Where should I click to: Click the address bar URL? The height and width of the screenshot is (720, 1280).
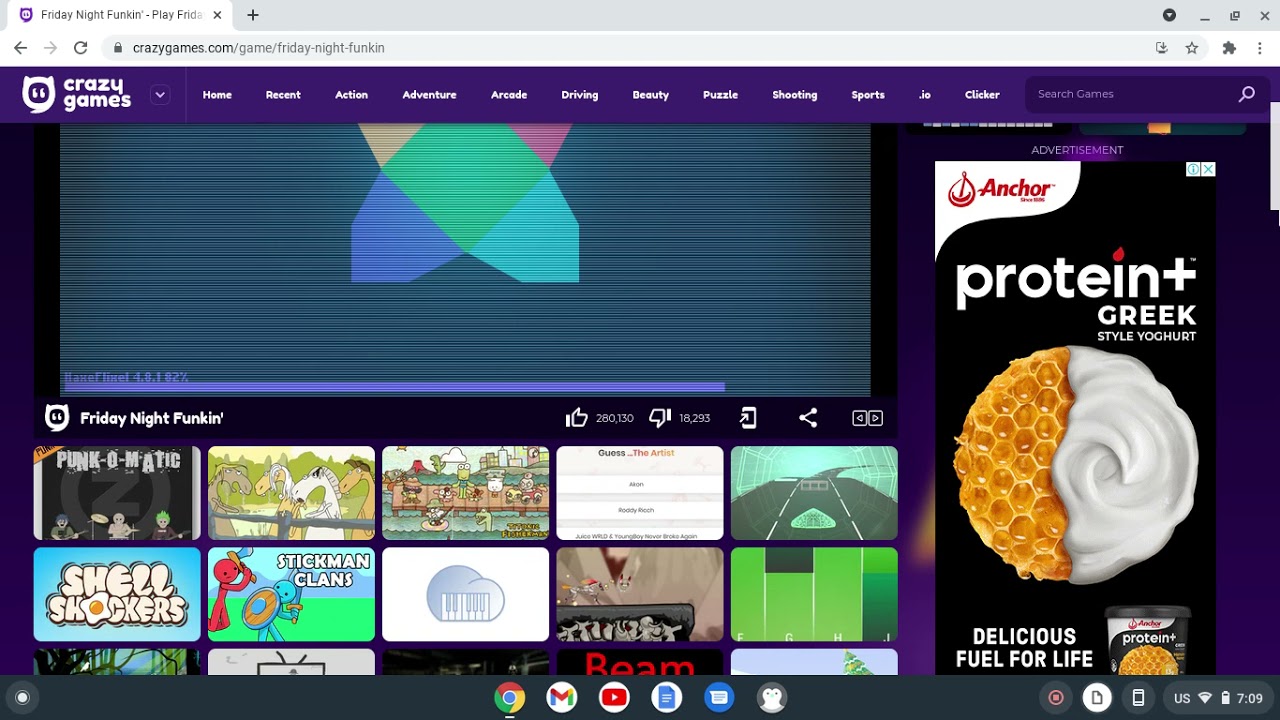click(259, 48)
